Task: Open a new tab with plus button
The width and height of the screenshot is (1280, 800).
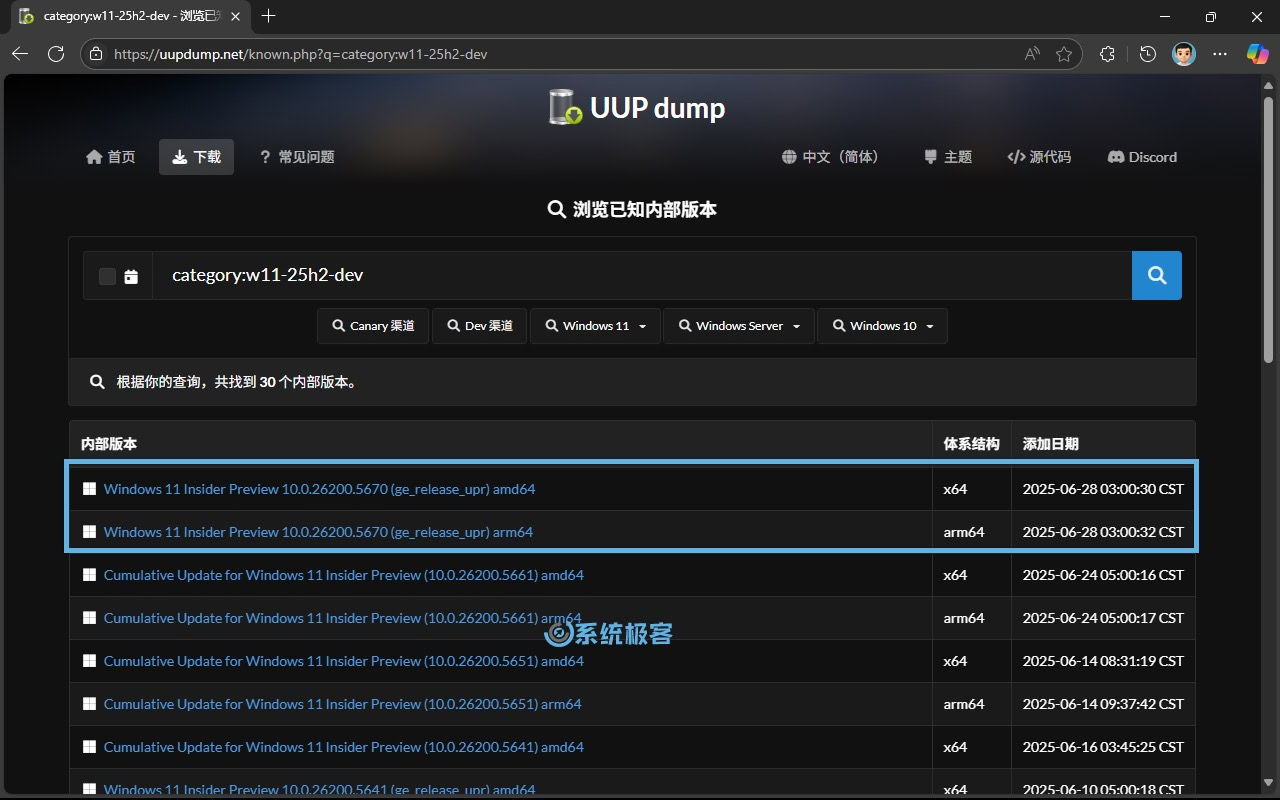Action: point(268,16)
